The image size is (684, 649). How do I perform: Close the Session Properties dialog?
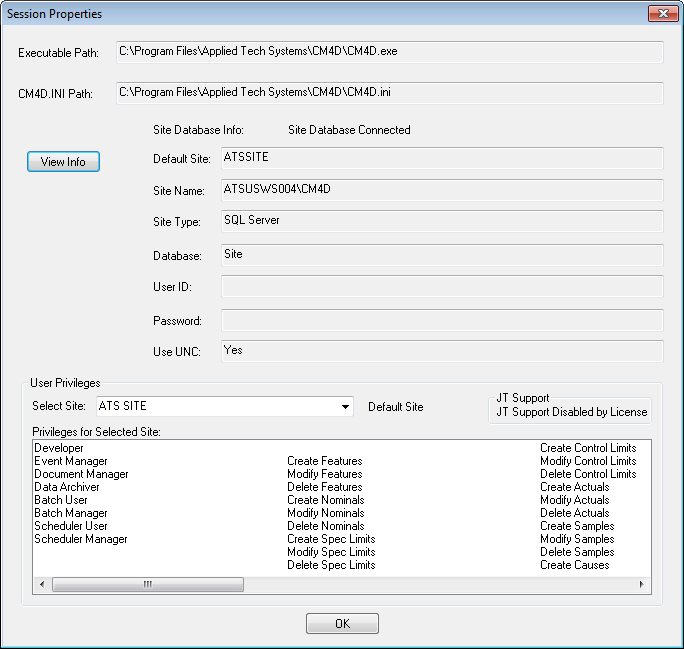click(663, 14)
